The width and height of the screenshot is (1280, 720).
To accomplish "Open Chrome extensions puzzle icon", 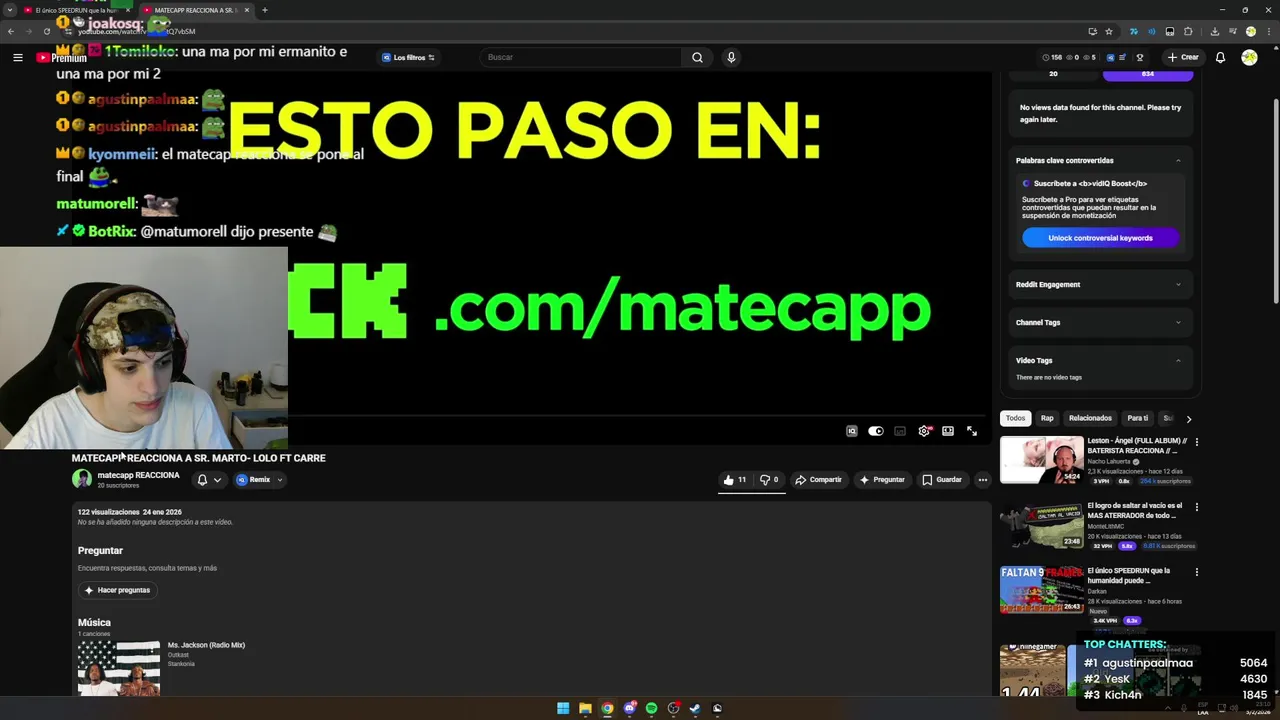I will pyautogui.click(x=1188, y=31).
